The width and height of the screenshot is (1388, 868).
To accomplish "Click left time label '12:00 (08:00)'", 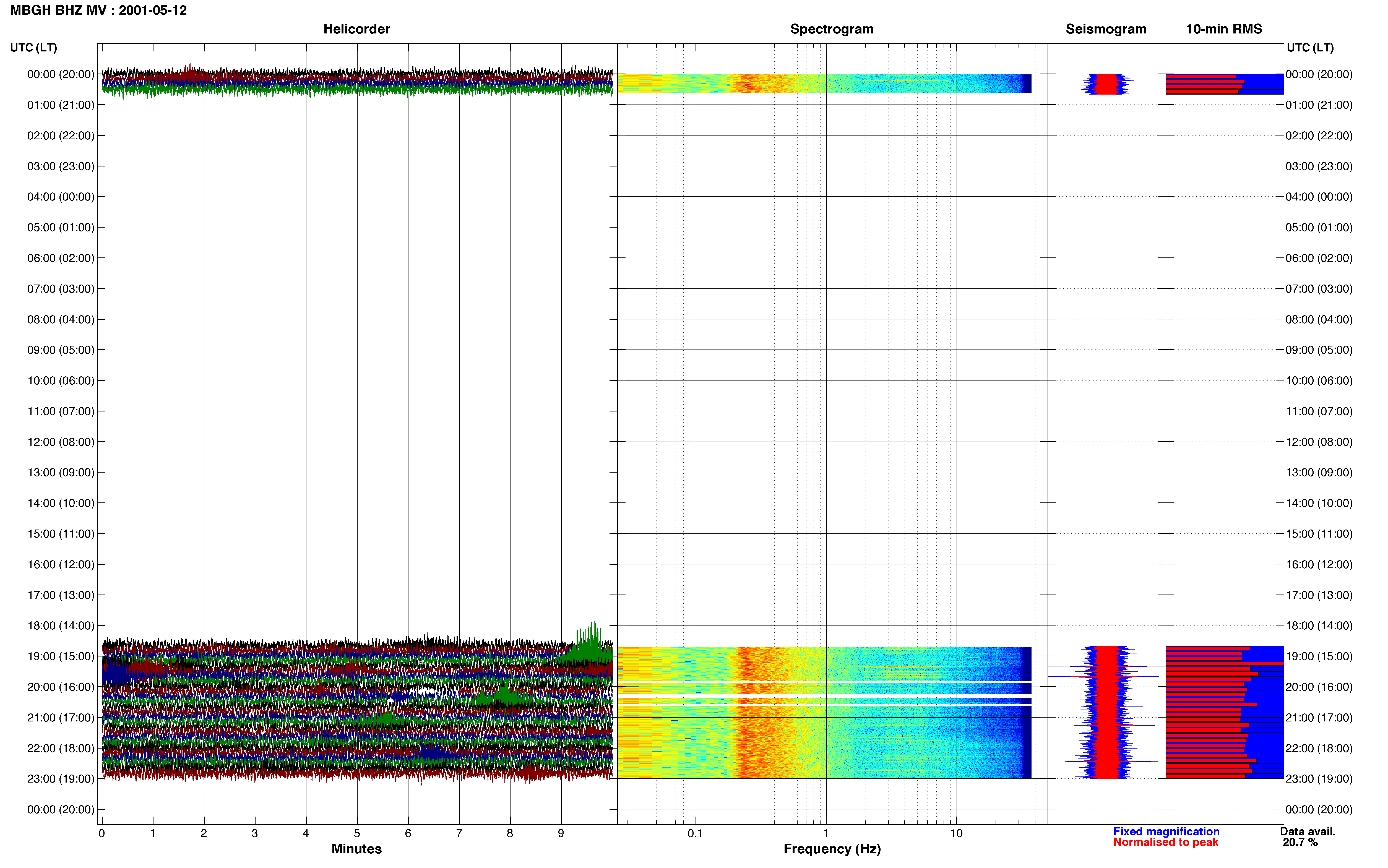I will tap(61, 442).
